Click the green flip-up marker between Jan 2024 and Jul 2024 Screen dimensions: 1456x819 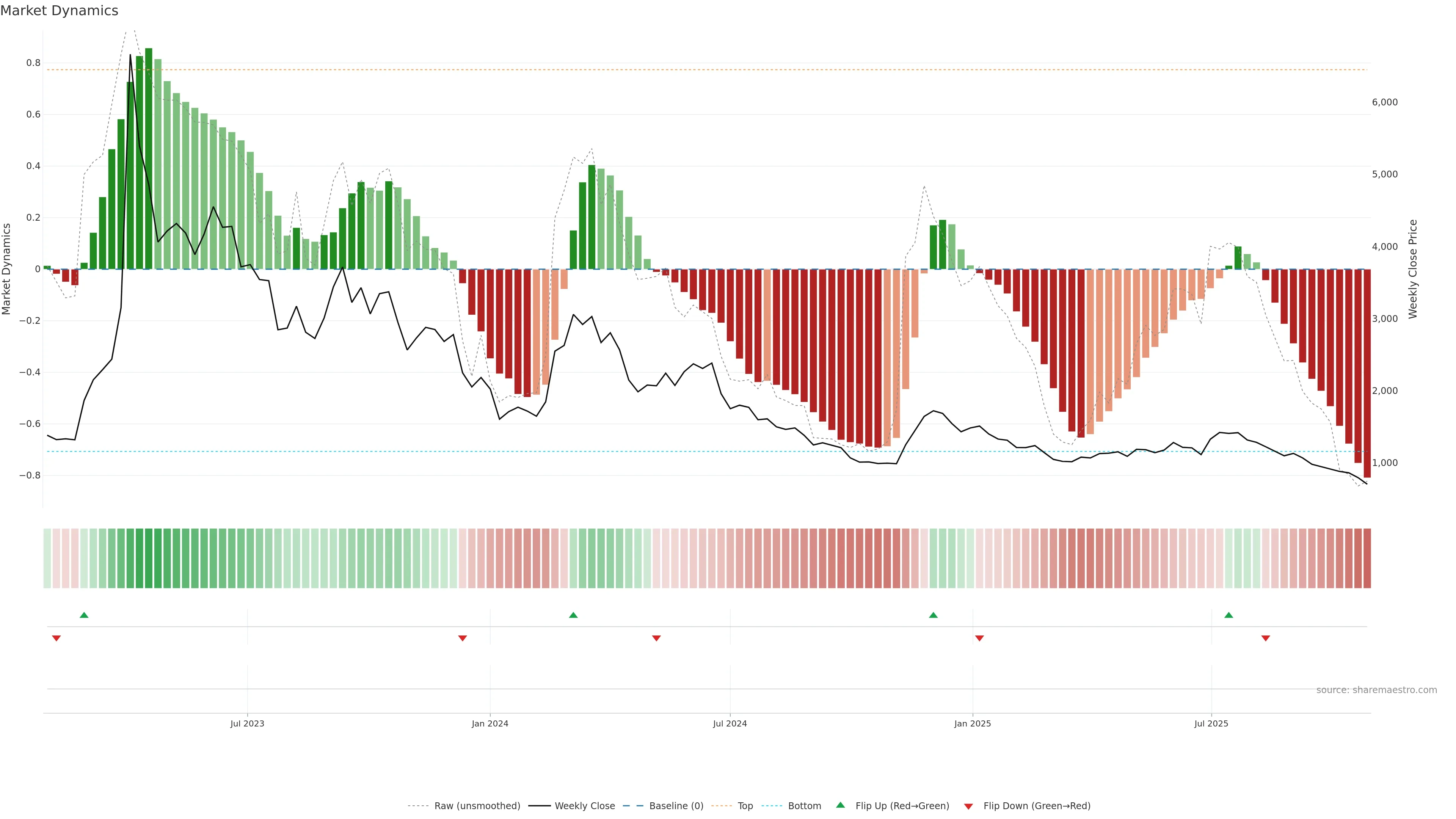tap(573, 615)
